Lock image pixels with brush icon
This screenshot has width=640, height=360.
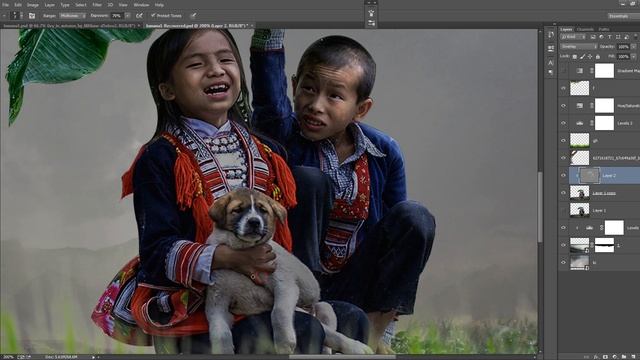(x=582, y=56)
